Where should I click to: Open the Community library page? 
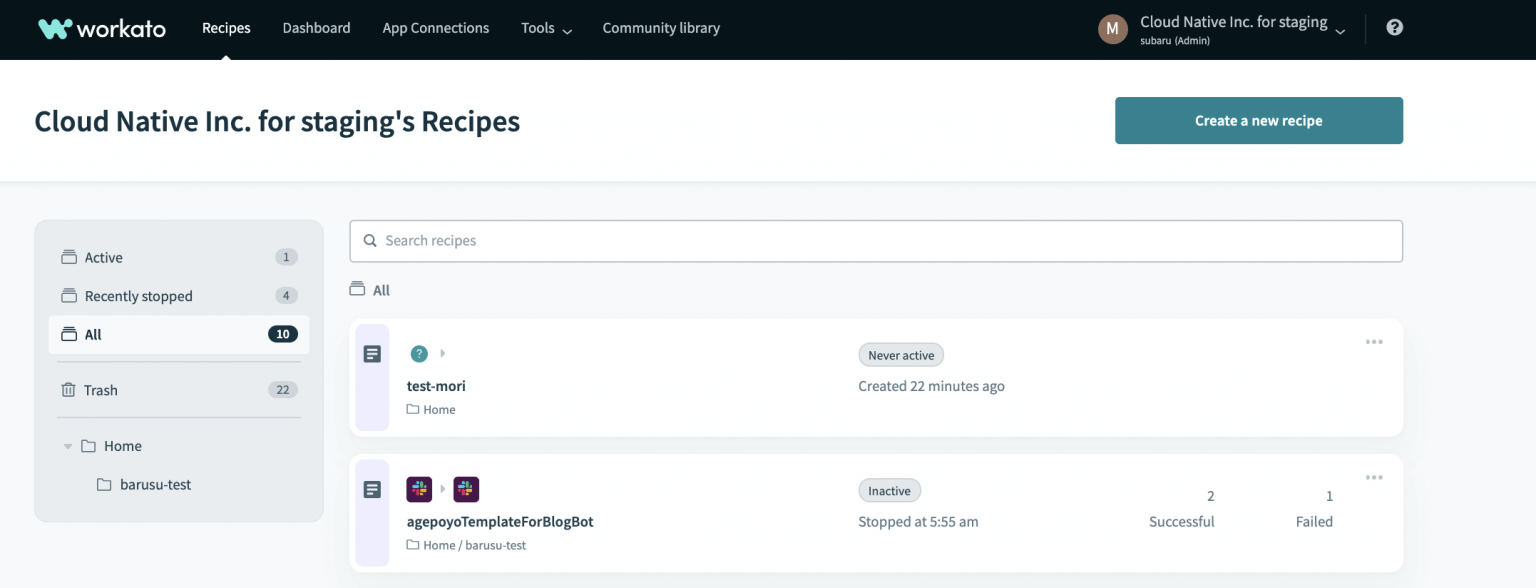(661, 28)
